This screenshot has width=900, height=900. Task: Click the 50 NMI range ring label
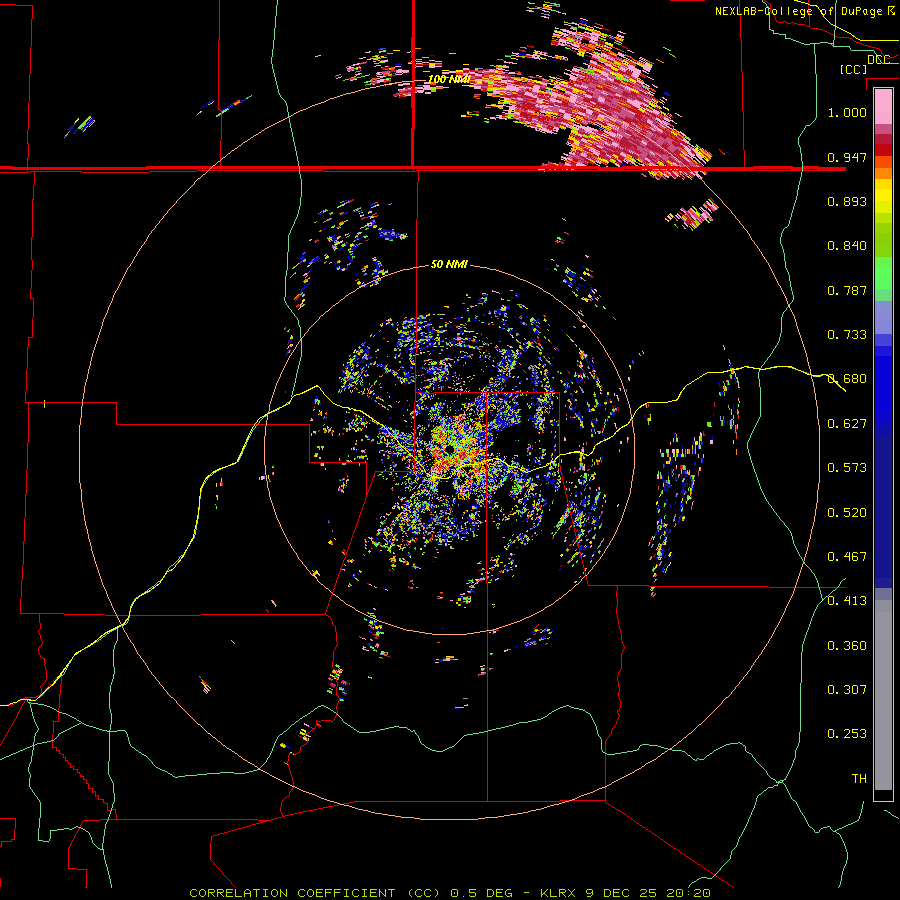pos(449,264)
